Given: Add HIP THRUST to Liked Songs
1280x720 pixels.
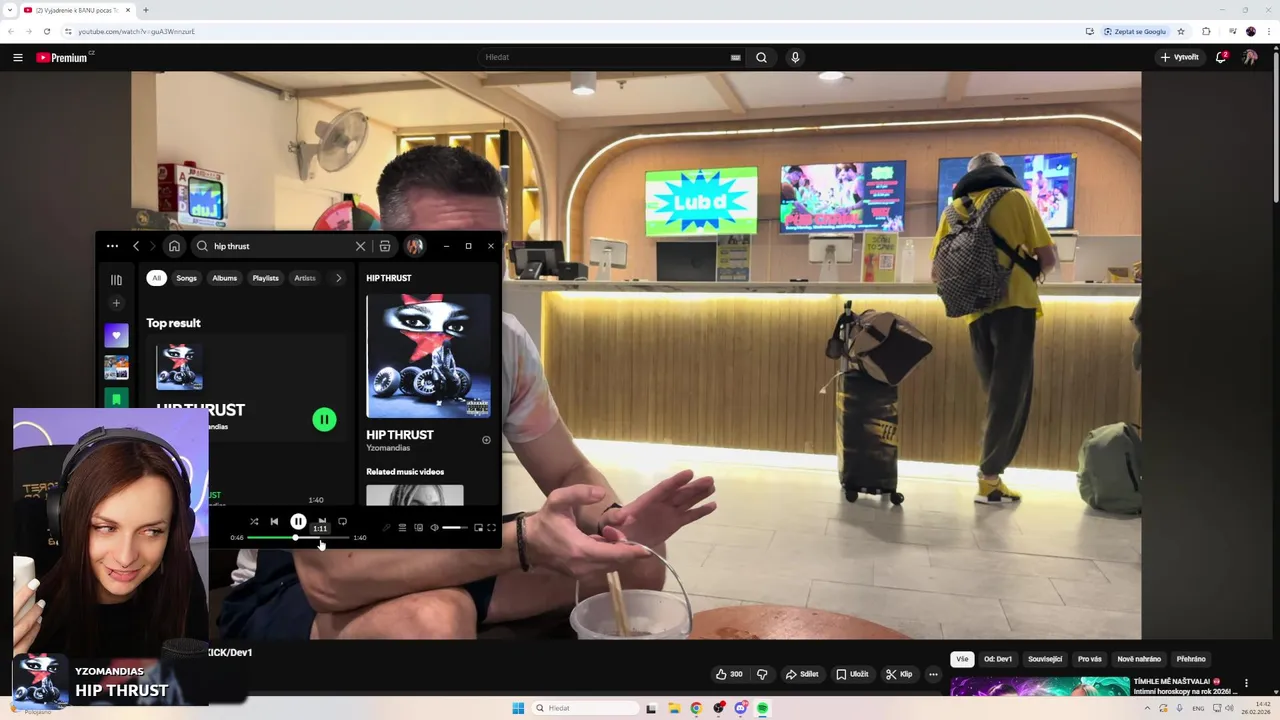Looking at the screenshot, I should point(486,440).
